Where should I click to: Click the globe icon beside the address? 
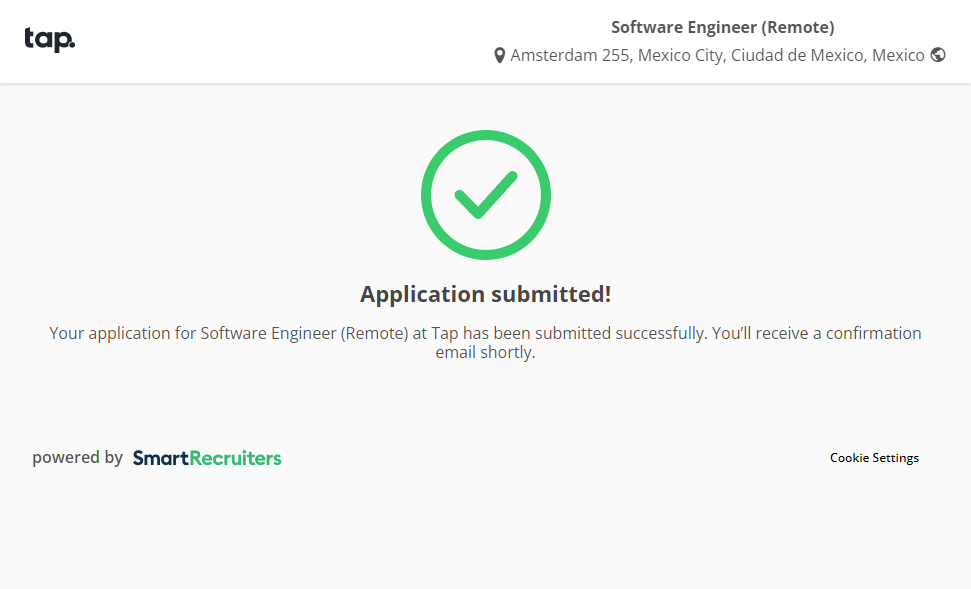938,55
